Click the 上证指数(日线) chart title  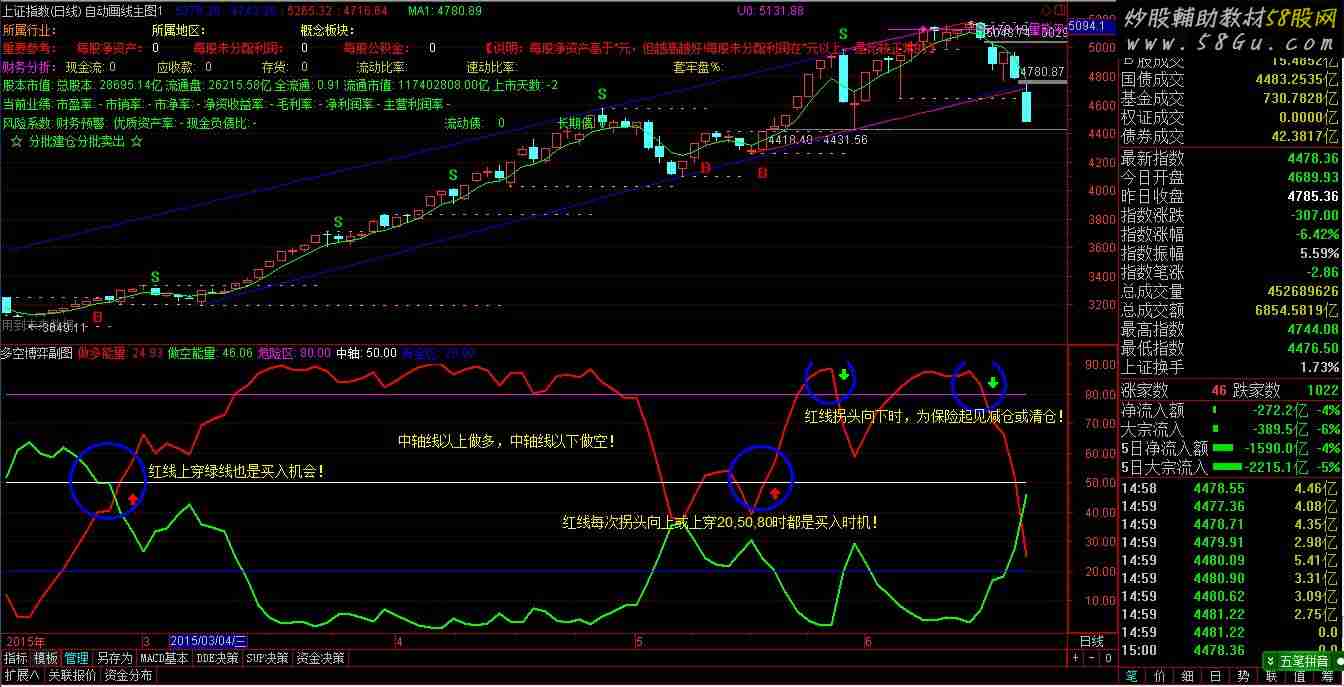tap(41, 11)
